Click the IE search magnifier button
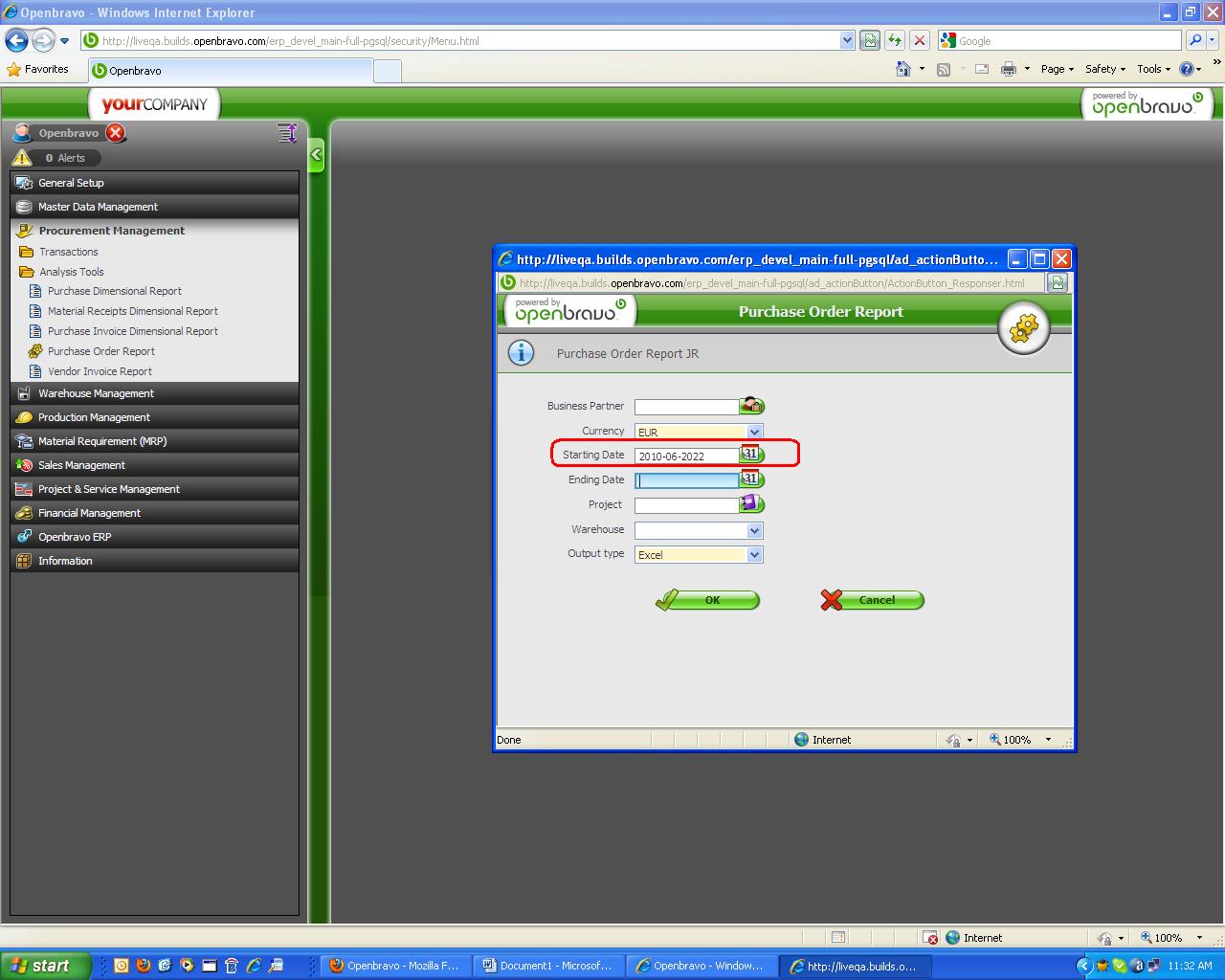The width and height of the screenshot is (1225, 980). pos(1195,40)
